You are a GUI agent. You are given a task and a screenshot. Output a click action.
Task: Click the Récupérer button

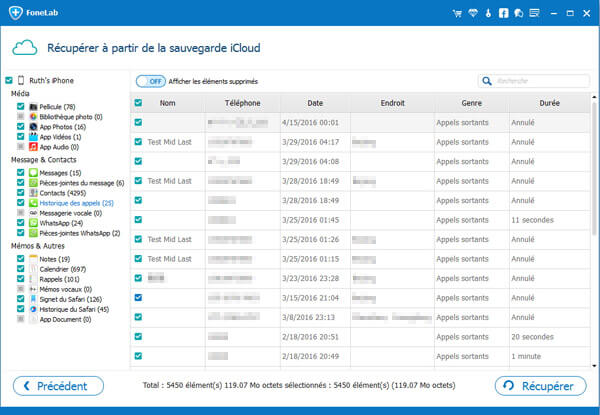tap(541, 386)
